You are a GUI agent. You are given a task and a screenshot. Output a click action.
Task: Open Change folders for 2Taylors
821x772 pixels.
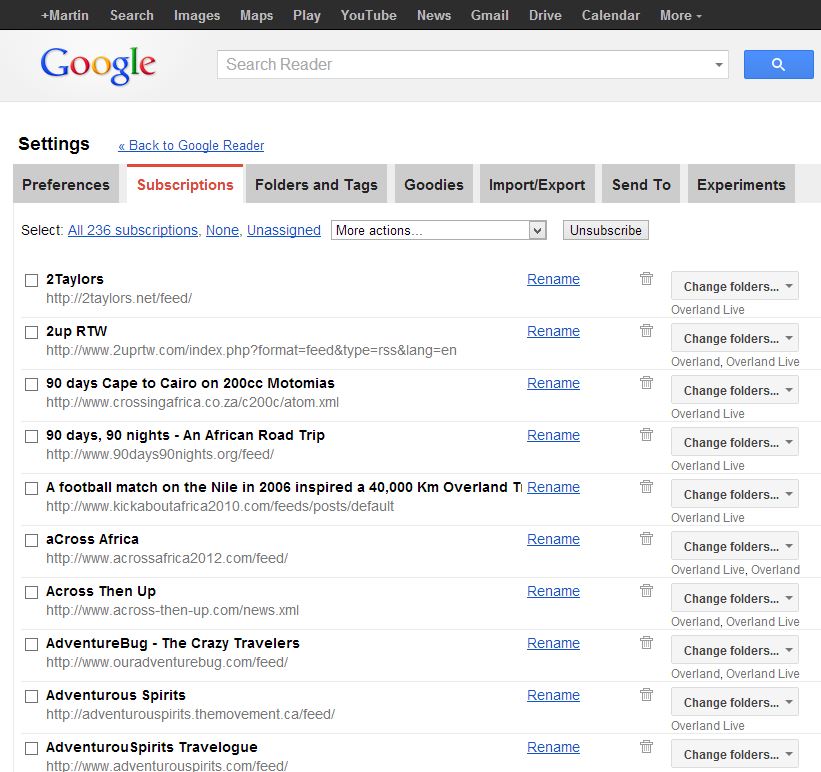(735, 286)
